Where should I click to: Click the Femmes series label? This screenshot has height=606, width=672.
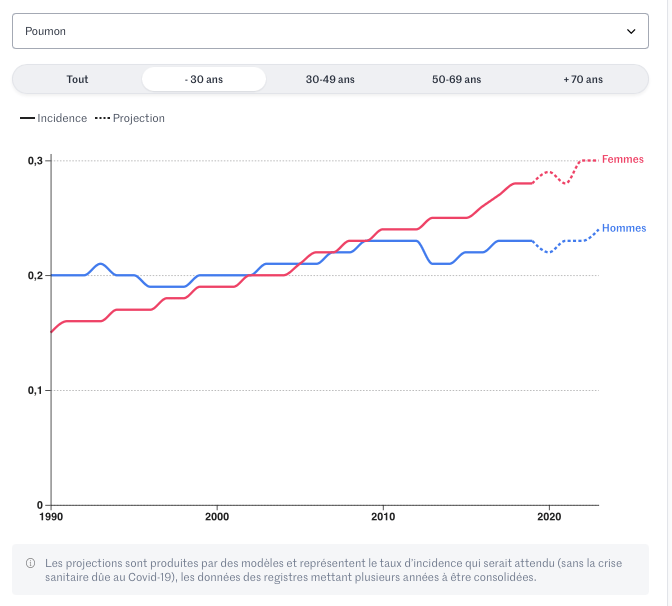pyautogui.click(x=622, y=160)
